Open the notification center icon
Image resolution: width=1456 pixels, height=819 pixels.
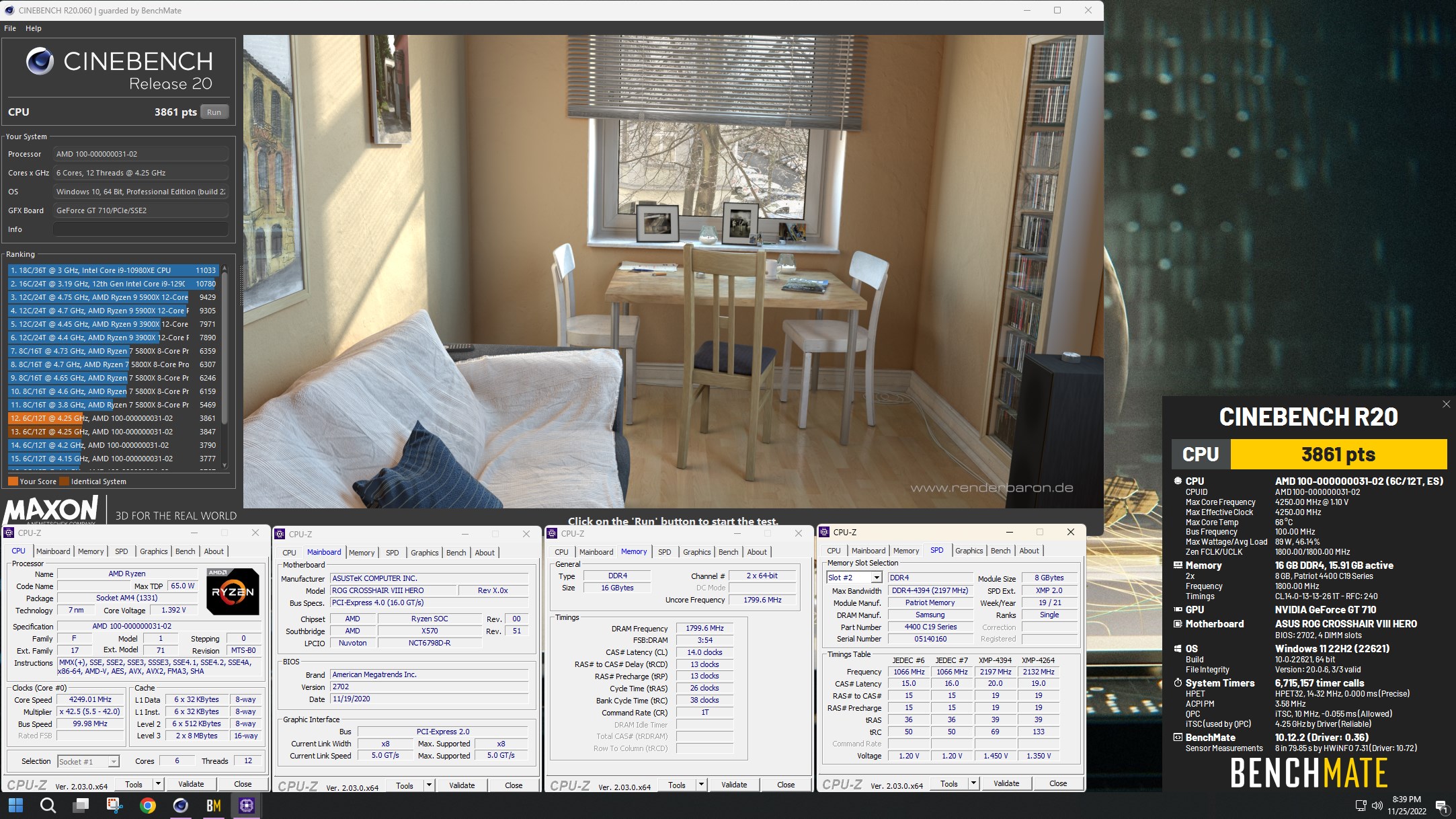(1441, 806)
